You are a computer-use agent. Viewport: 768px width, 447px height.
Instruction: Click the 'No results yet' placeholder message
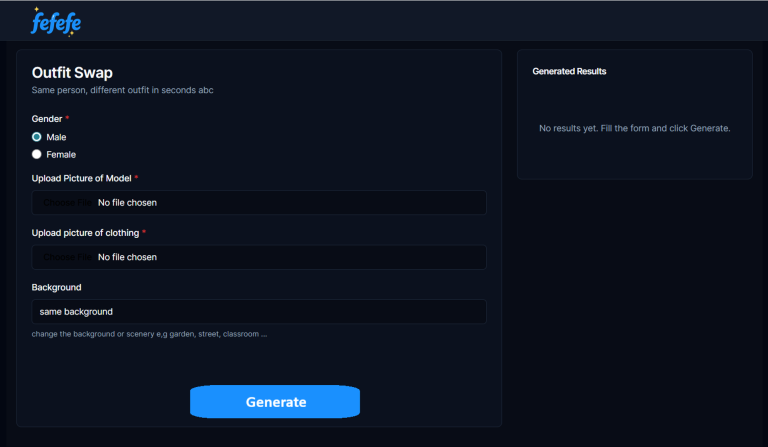click(x=634, y=129)
